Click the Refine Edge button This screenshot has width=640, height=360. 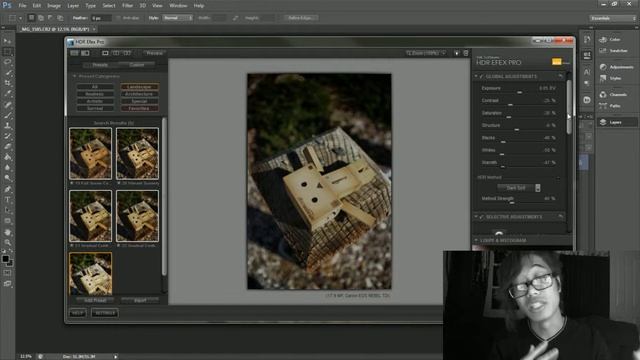point(300,18)
